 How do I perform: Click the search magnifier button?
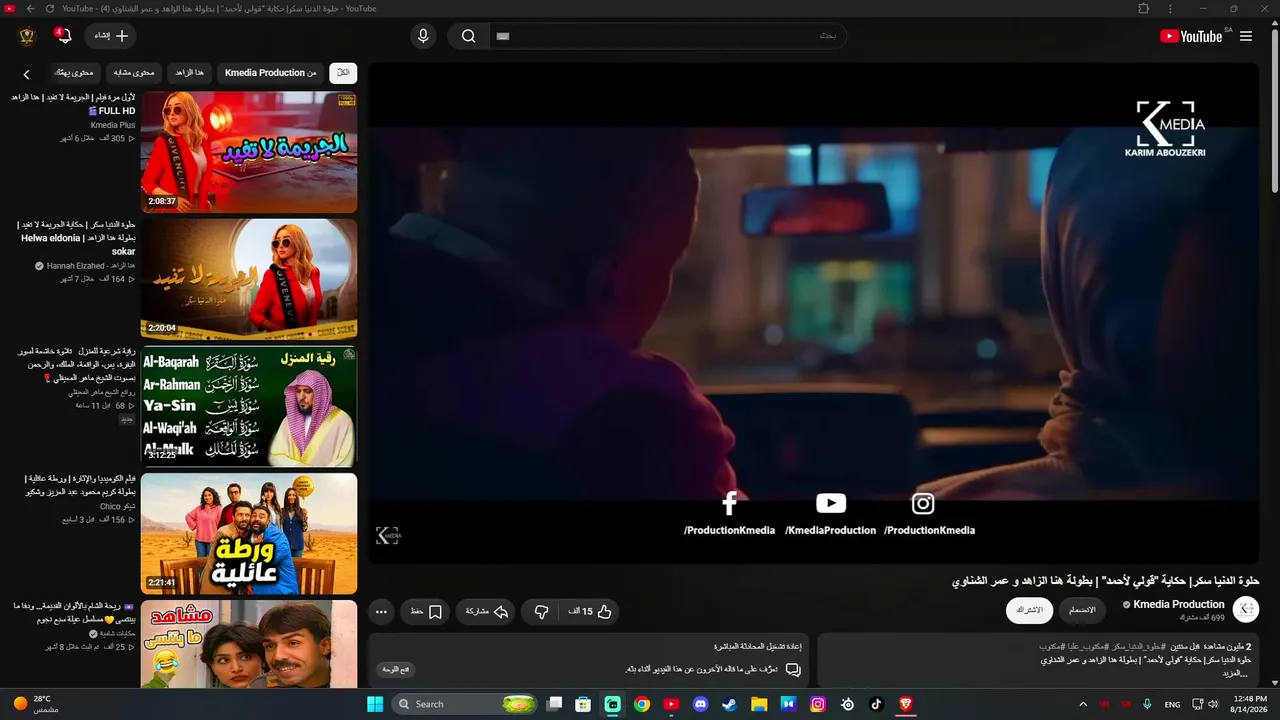click(x=468, y=36)
